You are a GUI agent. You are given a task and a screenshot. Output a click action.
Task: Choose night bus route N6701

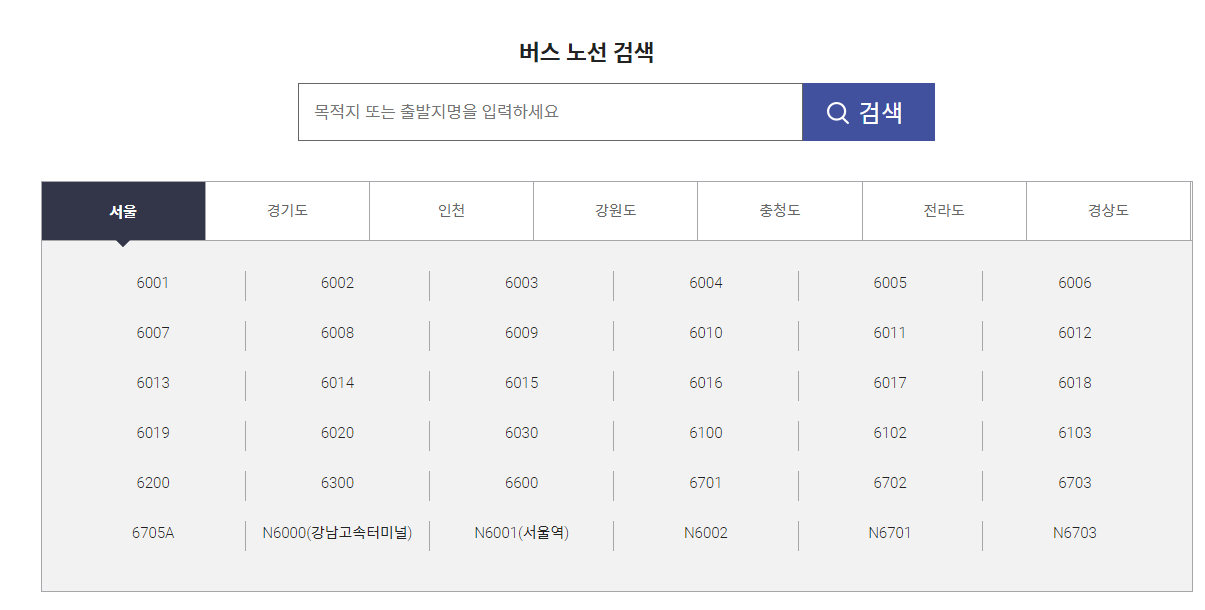click(x=890, y=533)
